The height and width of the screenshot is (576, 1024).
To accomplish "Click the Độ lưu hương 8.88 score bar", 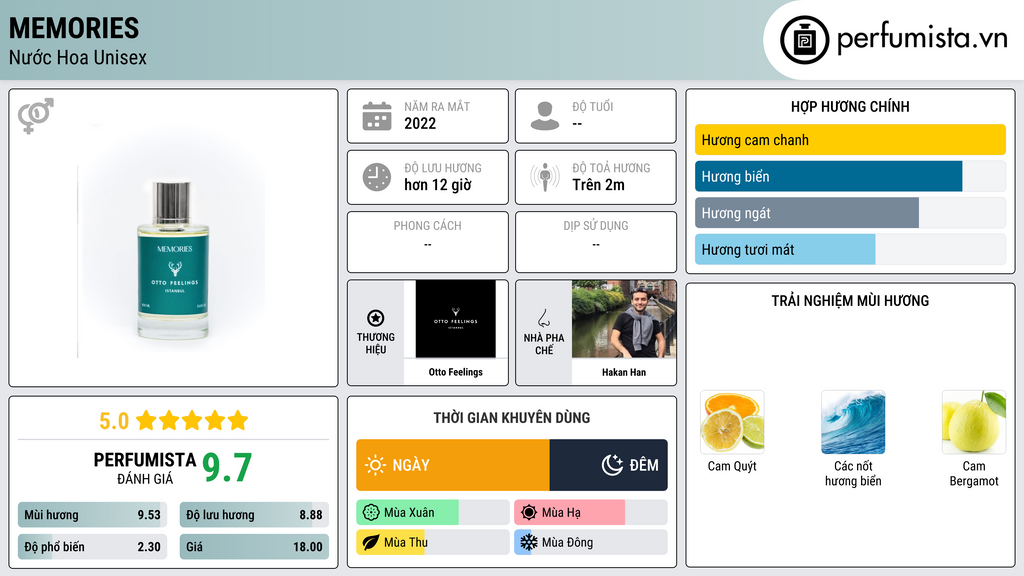I will [254, 515].
